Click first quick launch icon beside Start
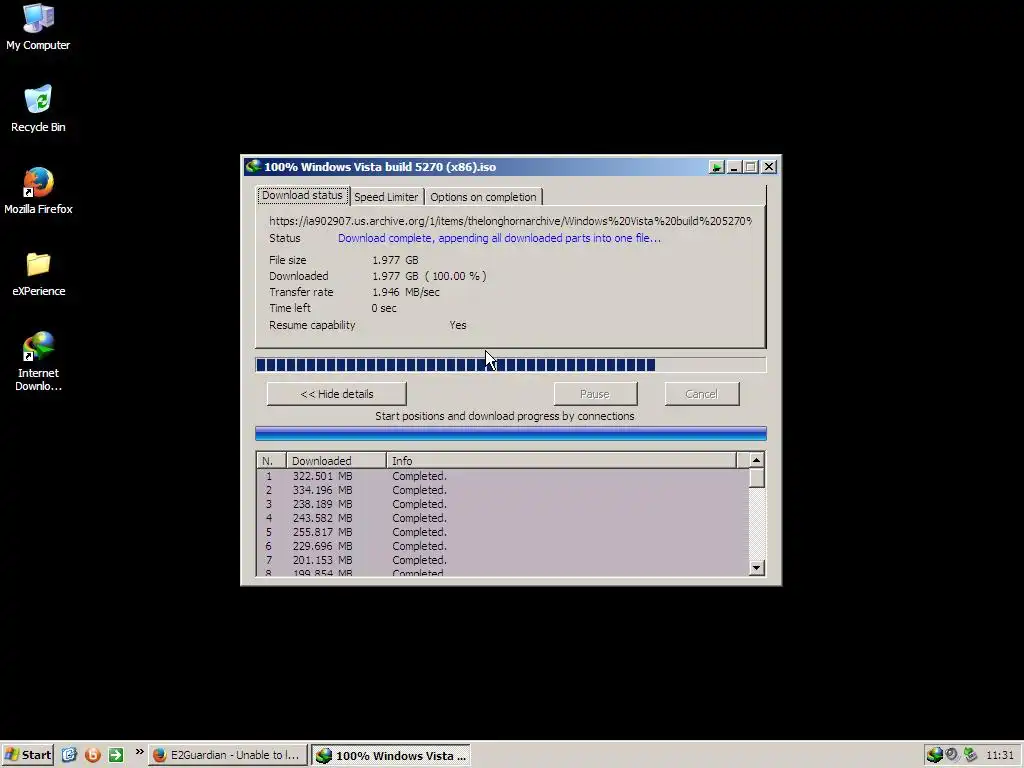The width and height of the screenshot is (1024, 768). [69, 755]
